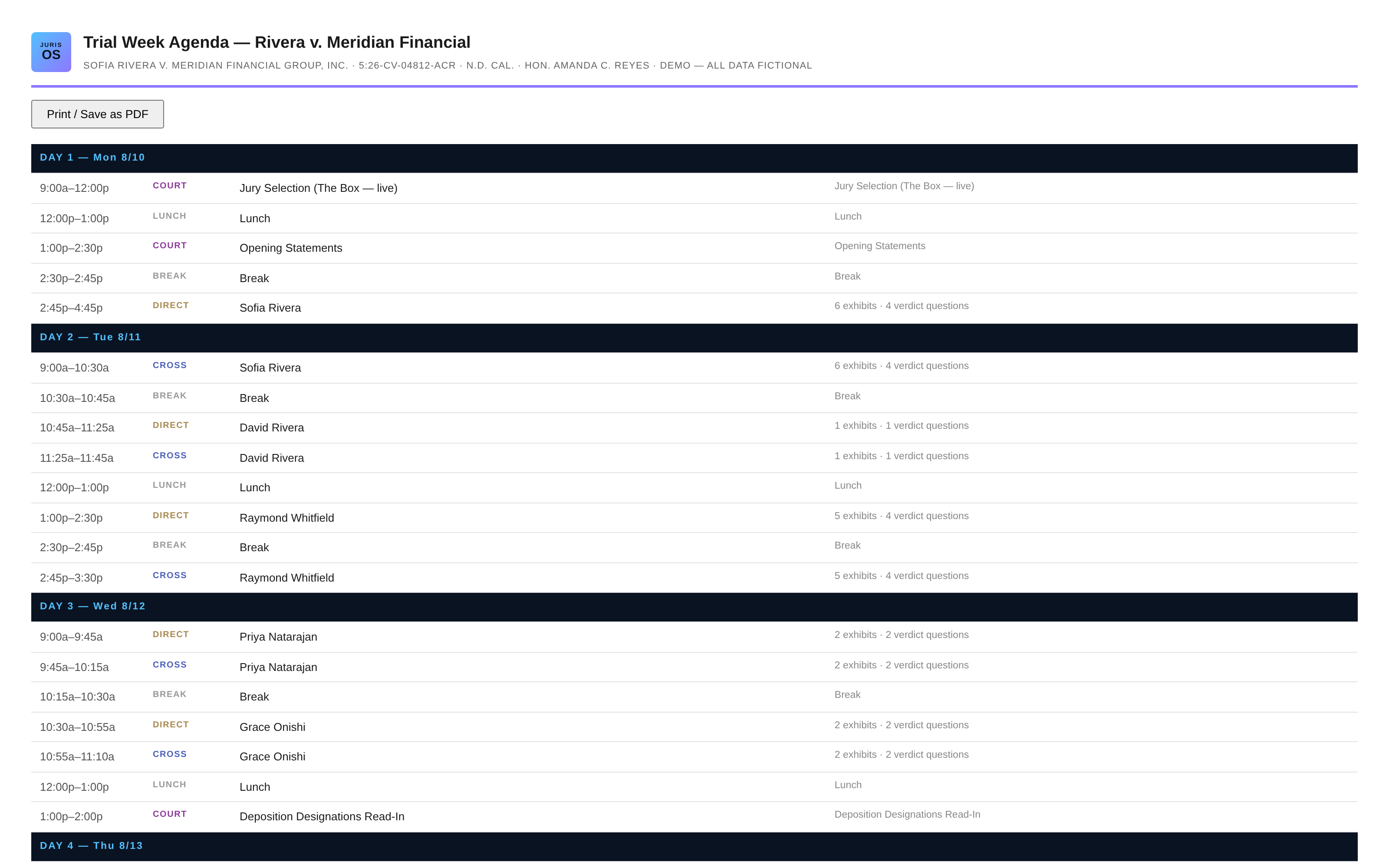Click Grace Onishi in the 10:55a–11:10a row
Image resolution: width=1389 pixels, height=868 pixels.
pos(273,756)
